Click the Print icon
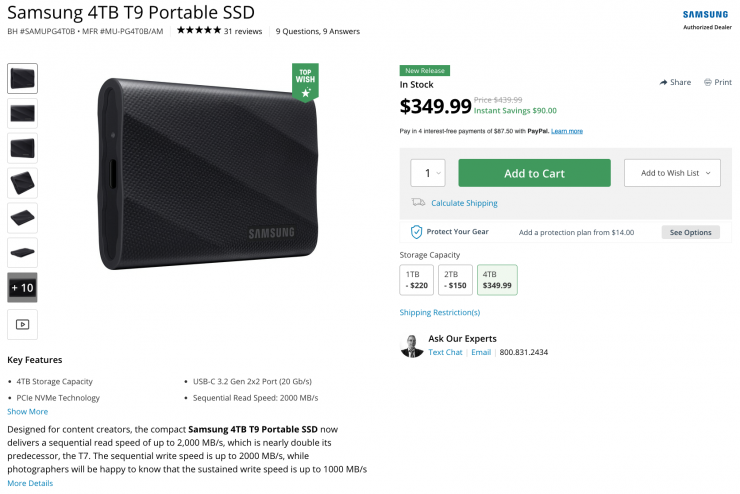 [x=707, y=82]
